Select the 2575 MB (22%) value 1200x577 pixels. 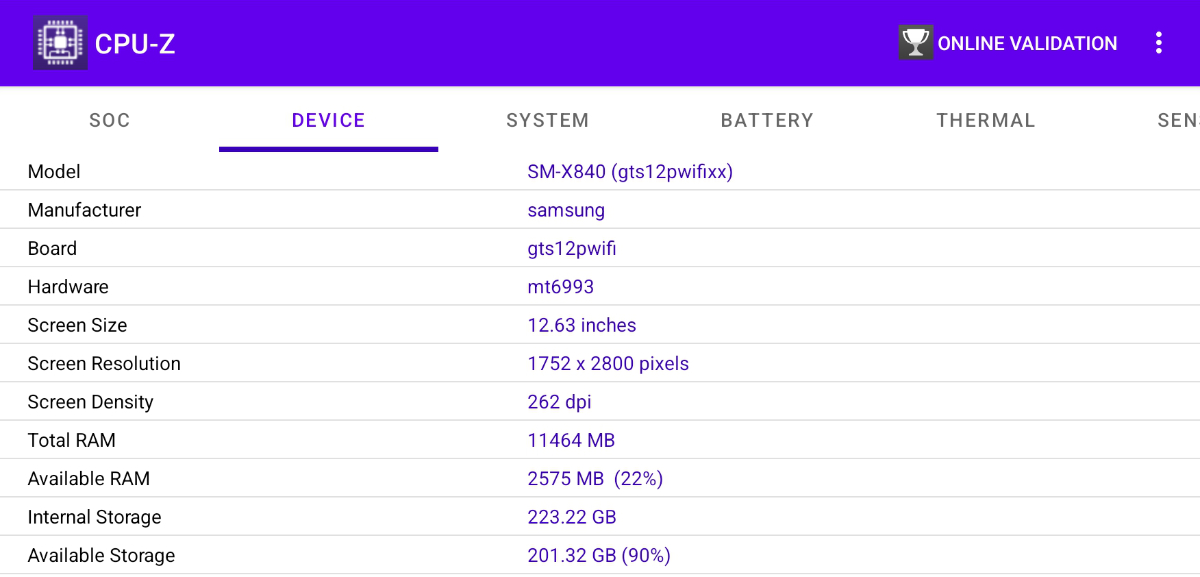pos(595,479)
